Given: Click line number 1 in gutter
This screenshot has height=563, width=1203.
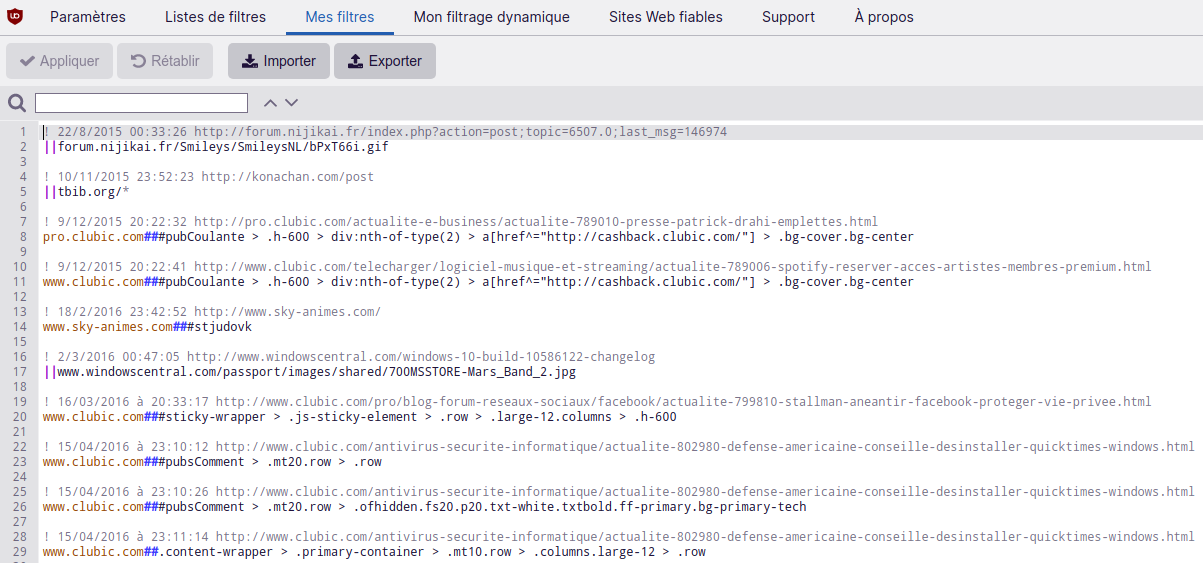Looking at the screenshot, I should [x=21, y=132].
